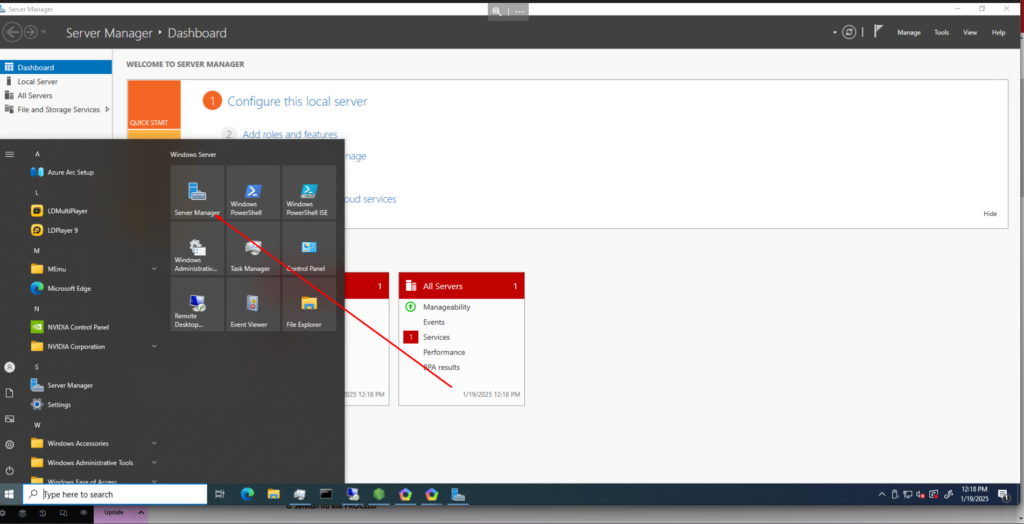Click the Notifications flag icon in Server Manager
Viewport: 1024px width, 524px height.
tap(877, 32)
